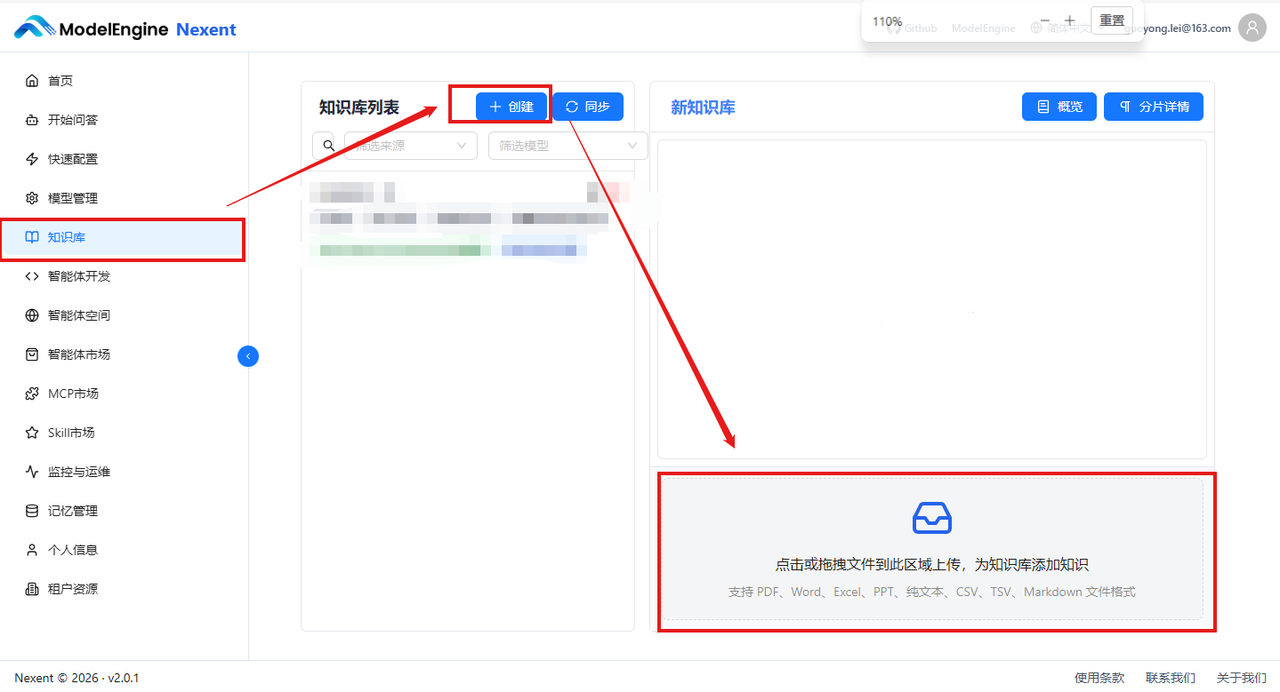Select the 知识库 sidebar item
This screenshot has height=692, width=1280.
click(x=124, y=238)
